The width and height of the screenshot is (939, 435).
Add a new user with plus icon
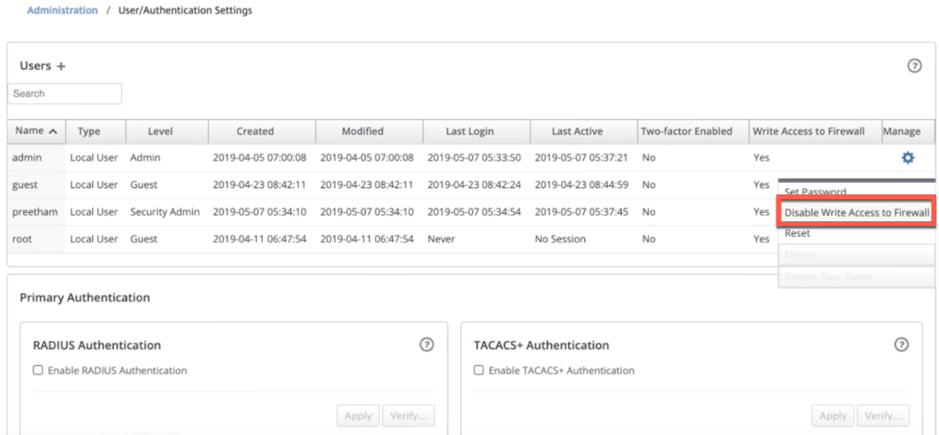click(60, 67)
